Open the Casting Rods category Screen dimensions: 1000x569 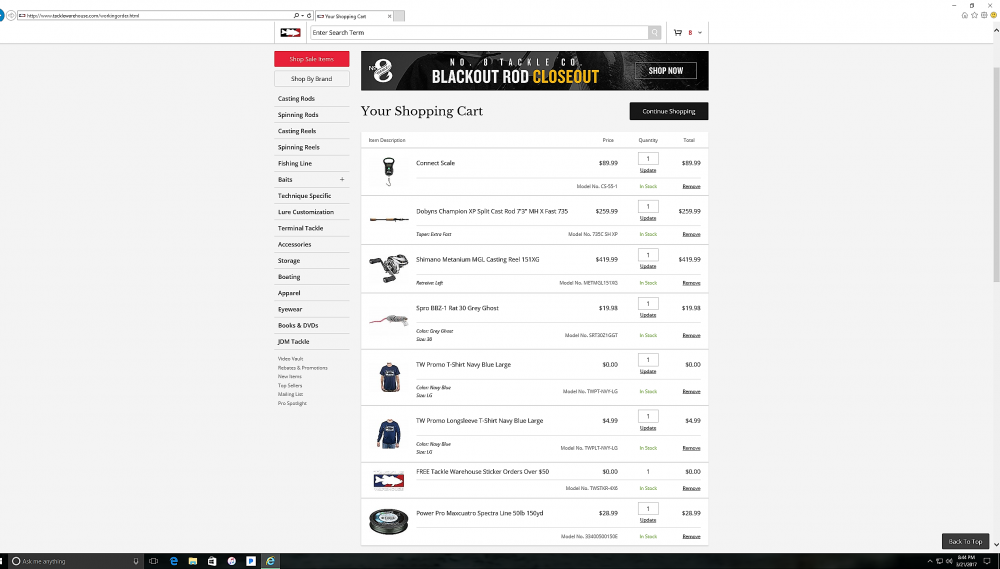(x=296, y=98)
